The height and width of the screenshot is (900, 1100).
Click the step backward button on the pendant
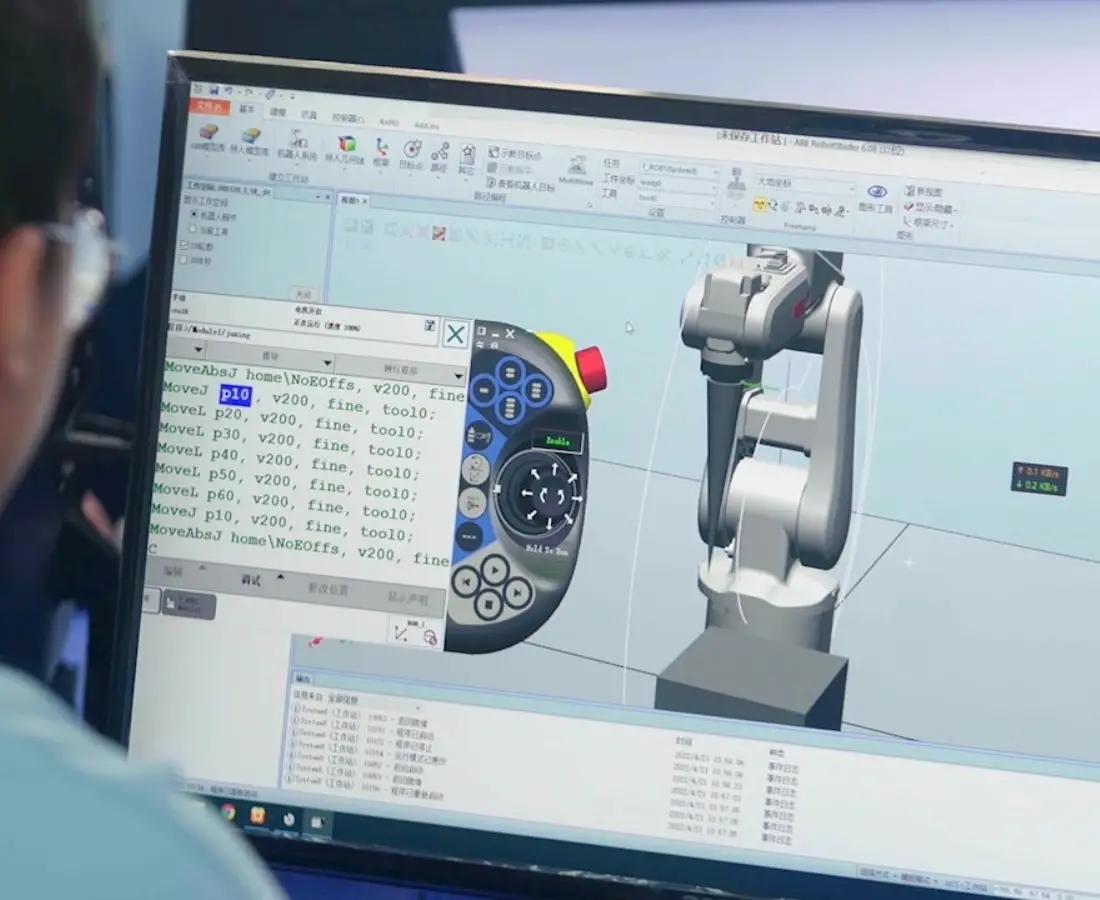466,581
